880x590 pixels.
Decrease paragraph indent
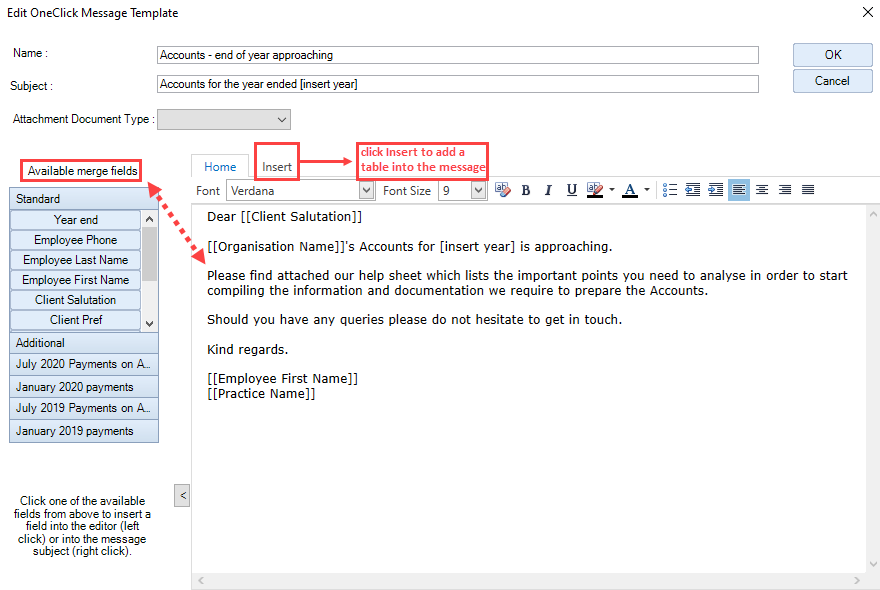[693, 190]
